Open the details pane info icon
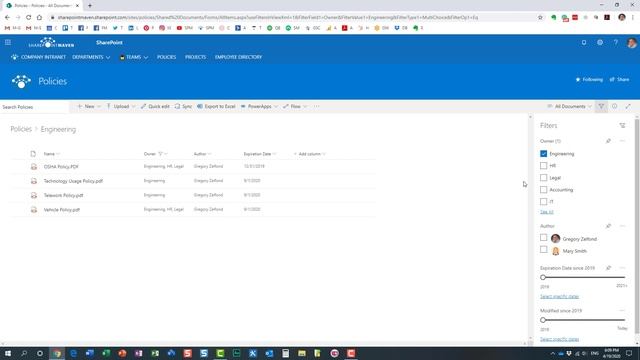Viewport: 640px width, 360px height. (x=614, y=107)
